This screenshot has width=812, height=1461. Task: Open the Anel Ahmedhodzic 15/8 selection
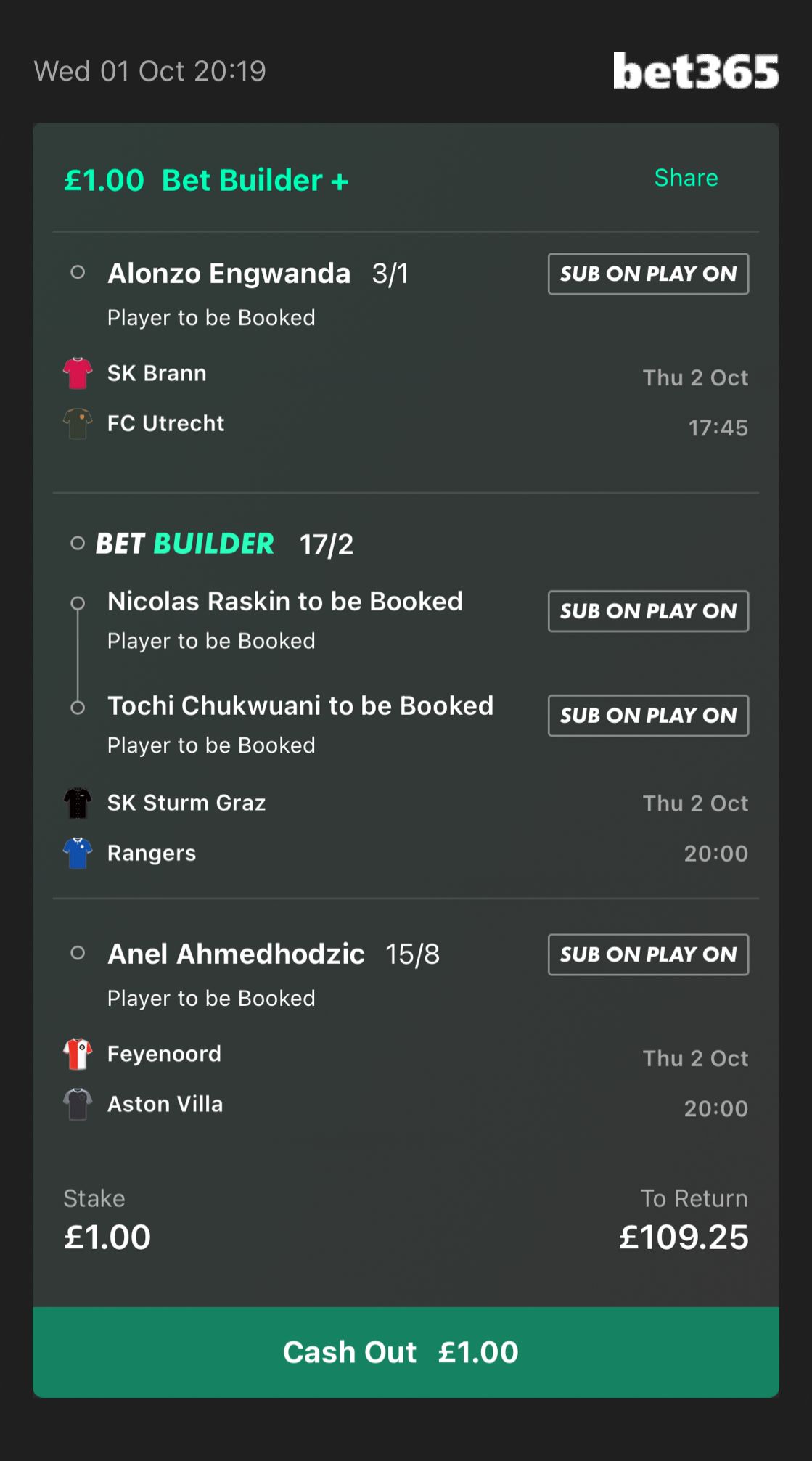(x=273, y=954)
